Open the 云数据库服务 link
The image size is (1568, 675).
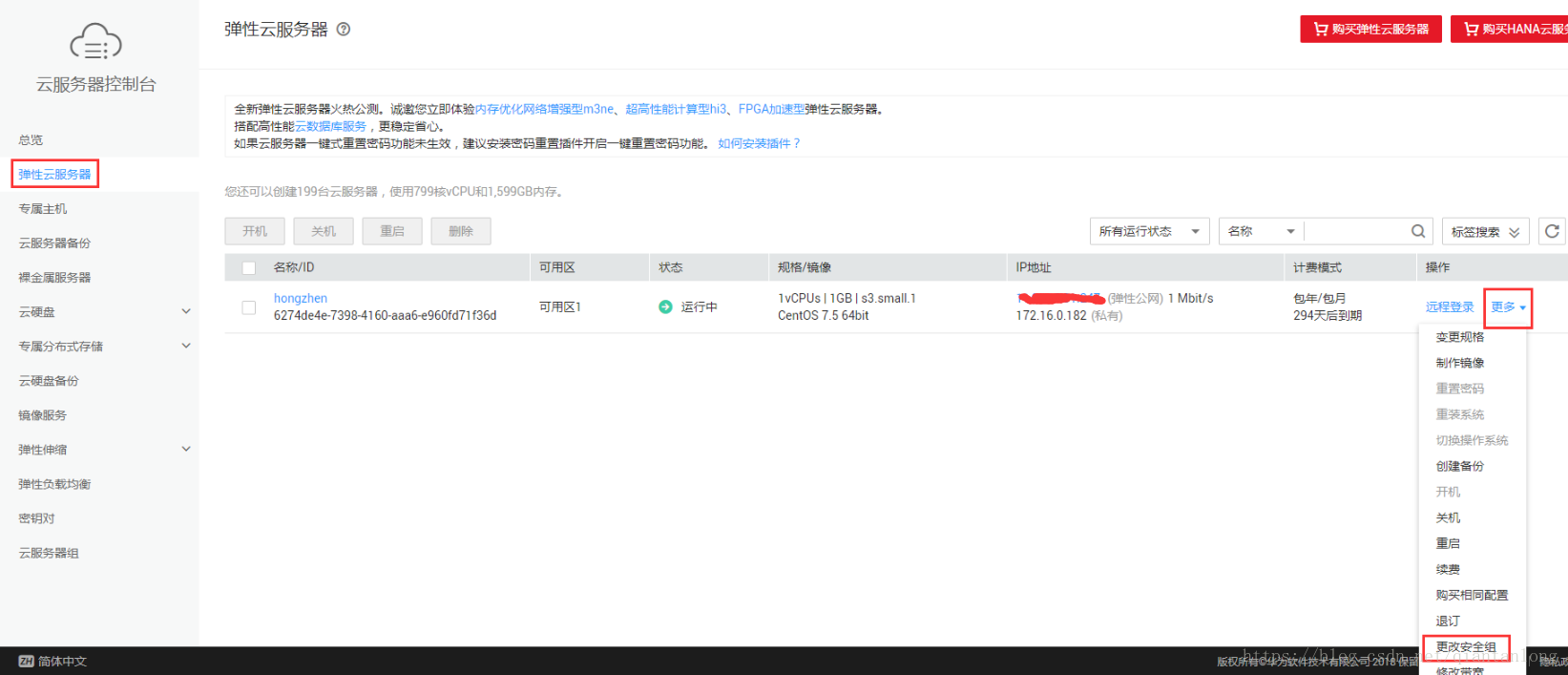coord(330,126)
